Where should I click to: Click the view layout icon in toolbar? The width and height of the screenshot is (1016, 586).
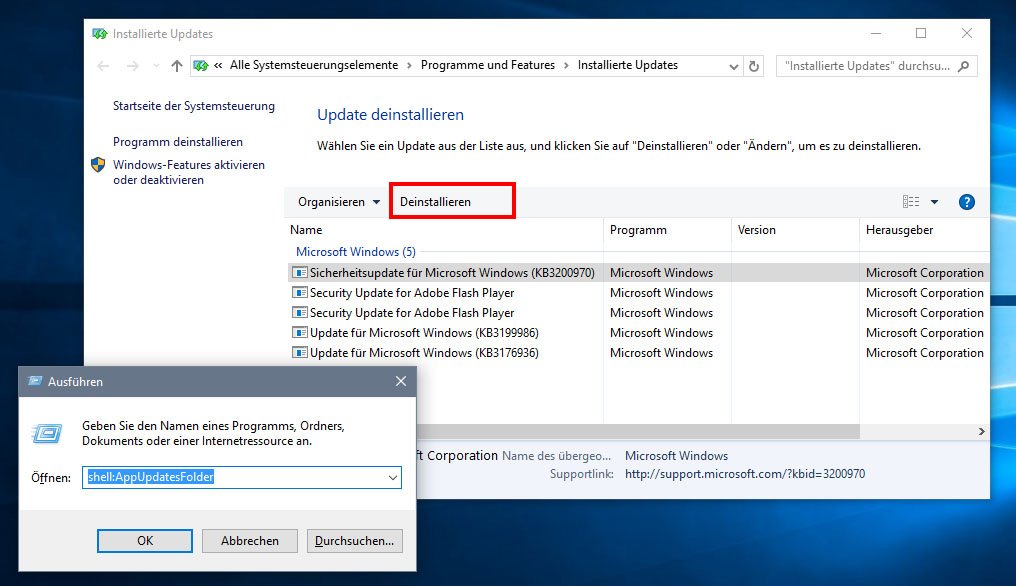click(911, 202)
